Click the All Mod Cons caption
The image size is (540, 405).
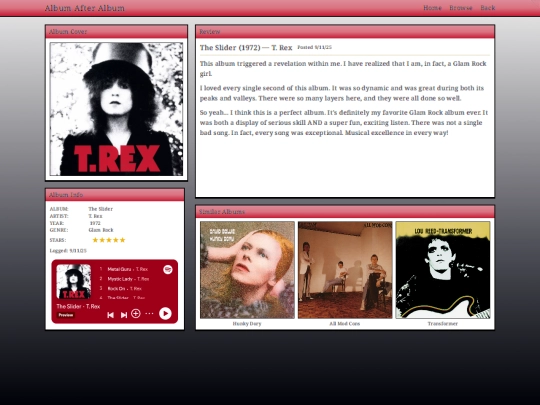coord(345,324)
